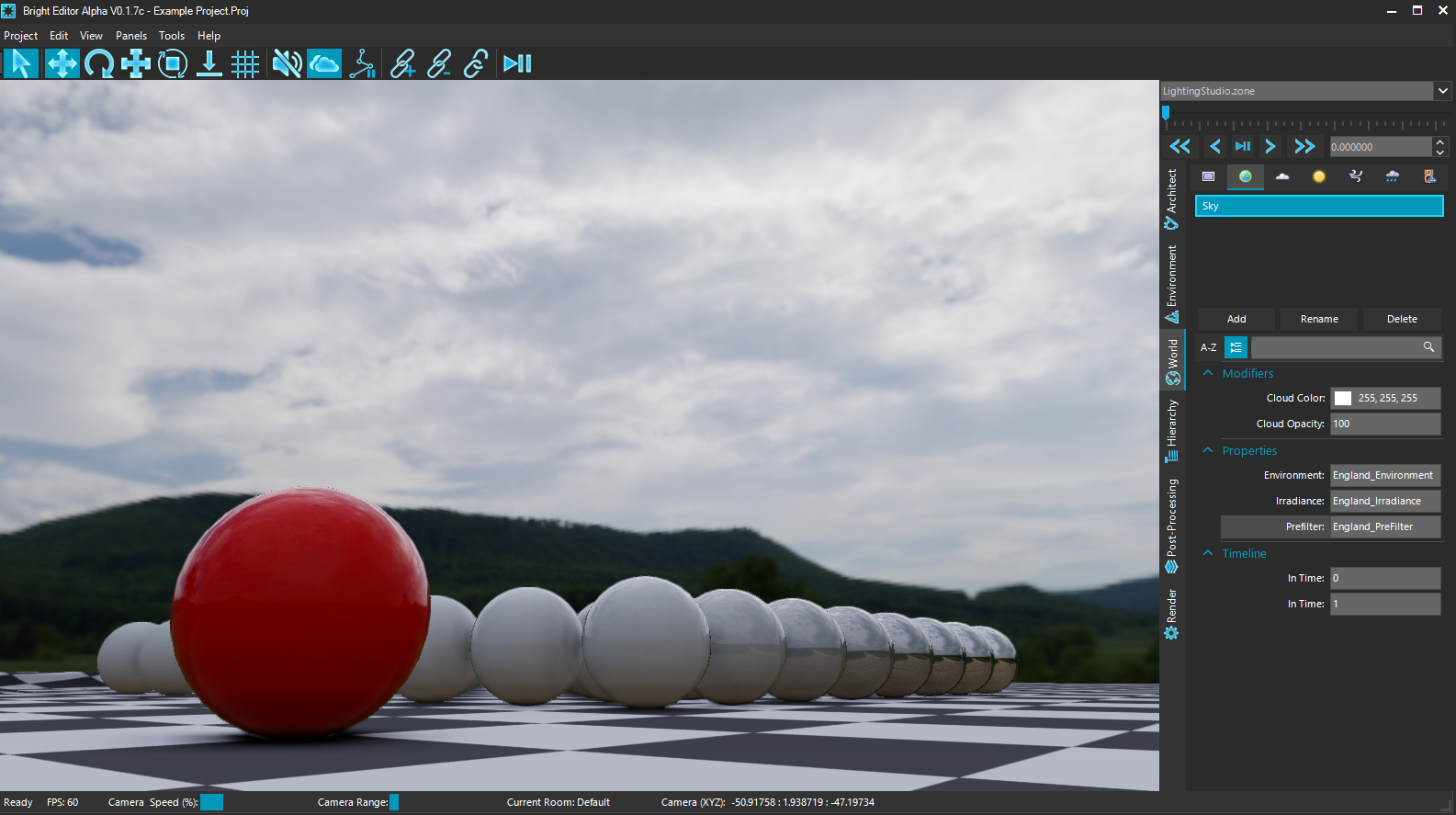1456x815 pixels.
Task: Open the View menu
Action: click(x=91, y=36)
